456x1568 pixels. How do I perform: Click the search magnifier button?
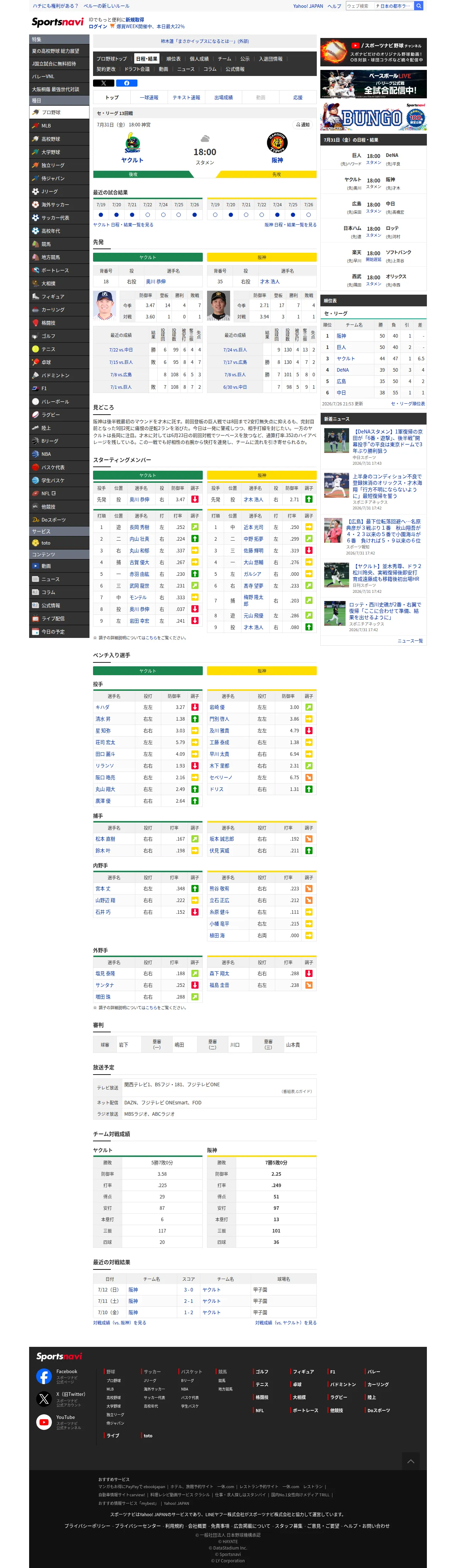point(419,6)
